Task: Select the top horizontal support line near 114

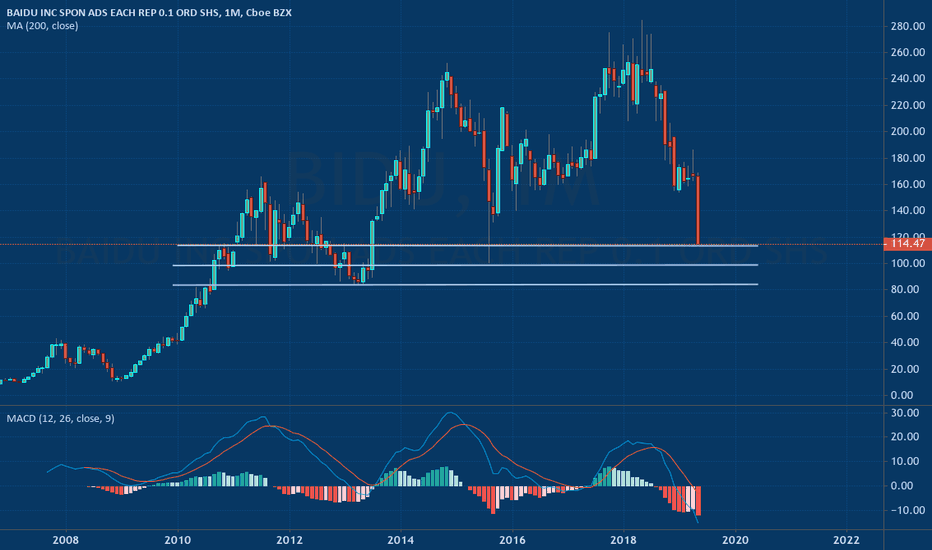Action: (468, 246)
